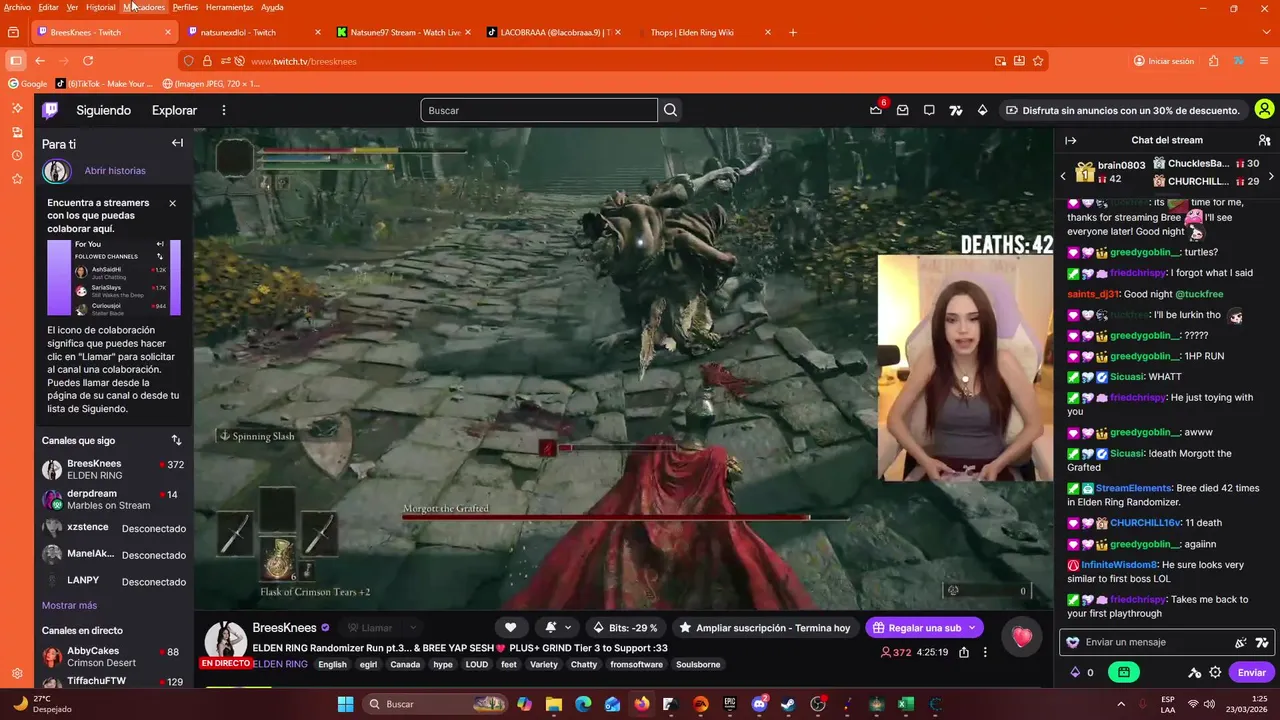Open the Historial menu

click(100, 7)
